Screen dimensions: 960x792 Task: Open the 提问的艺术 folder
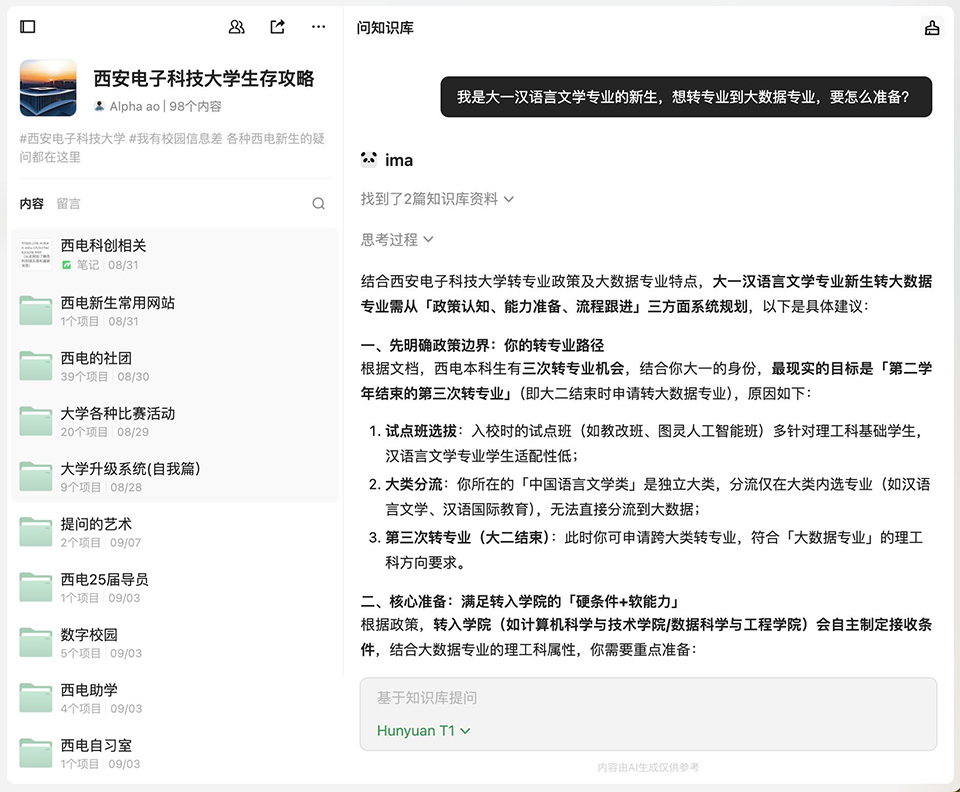click(96, 524)
